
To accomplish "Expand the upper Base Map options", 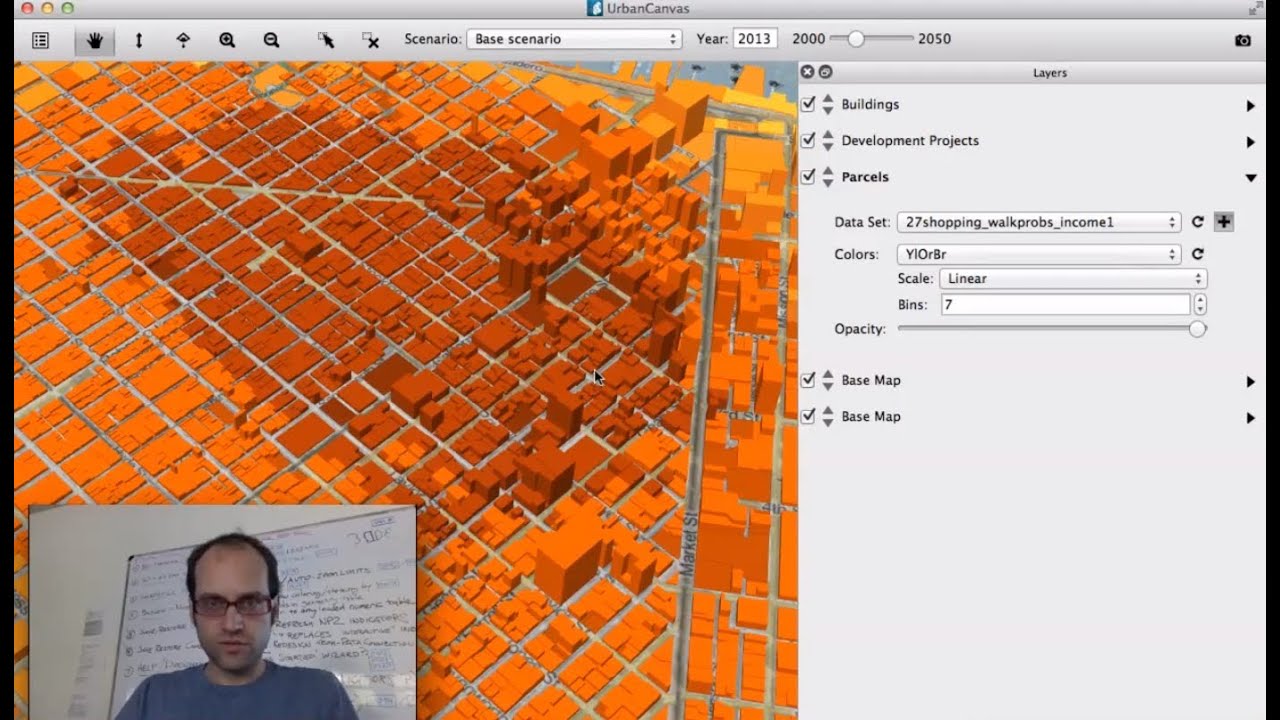I will (x=1250, y=382).
